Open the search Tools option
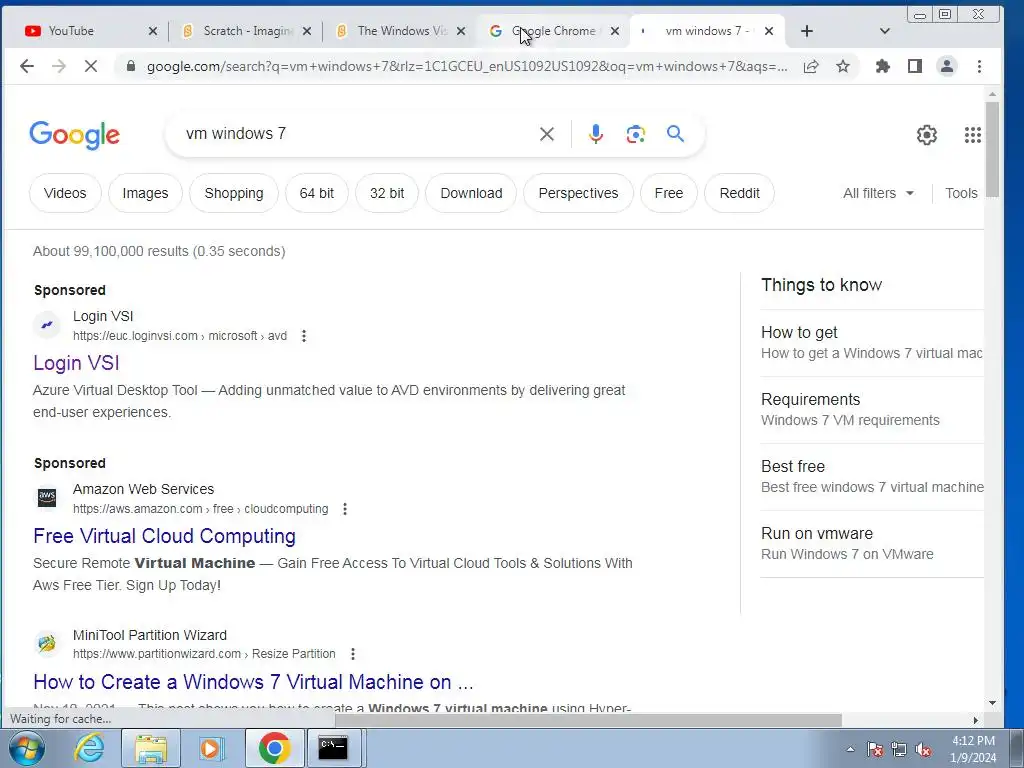The height and width of the screenshot is (768, 1024). click(961, 193)
